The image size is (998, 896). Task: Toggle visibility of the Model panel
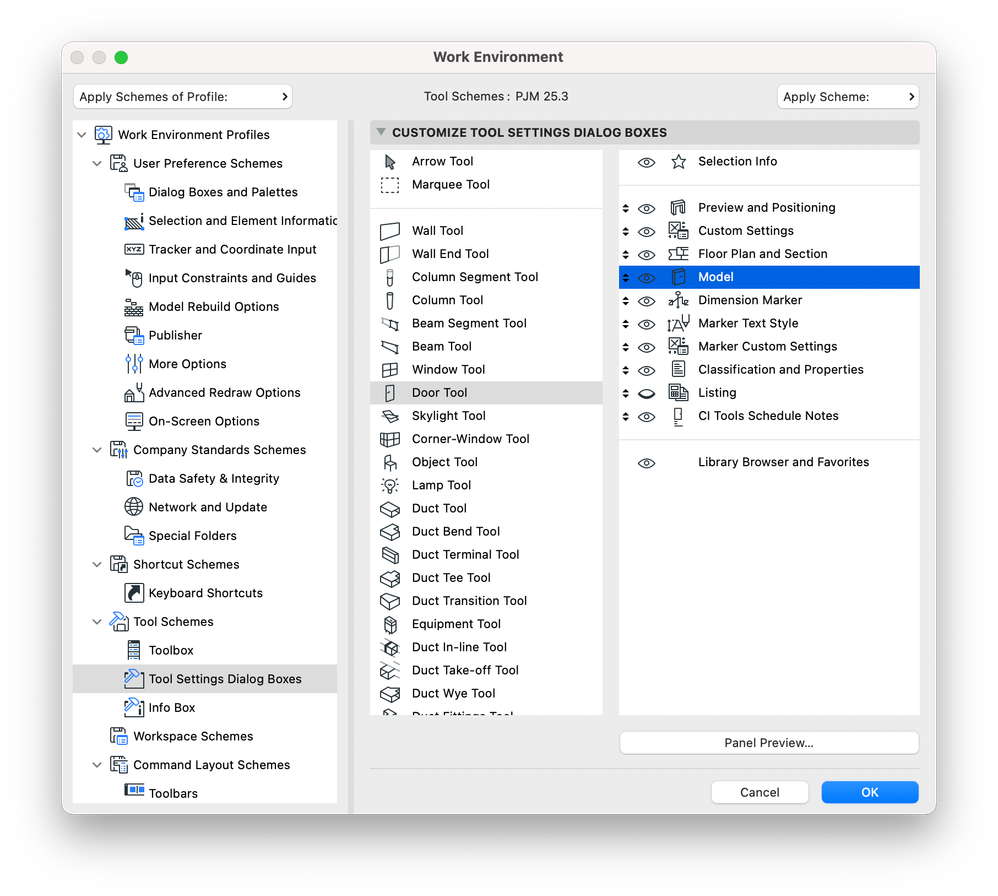point(646,277)
